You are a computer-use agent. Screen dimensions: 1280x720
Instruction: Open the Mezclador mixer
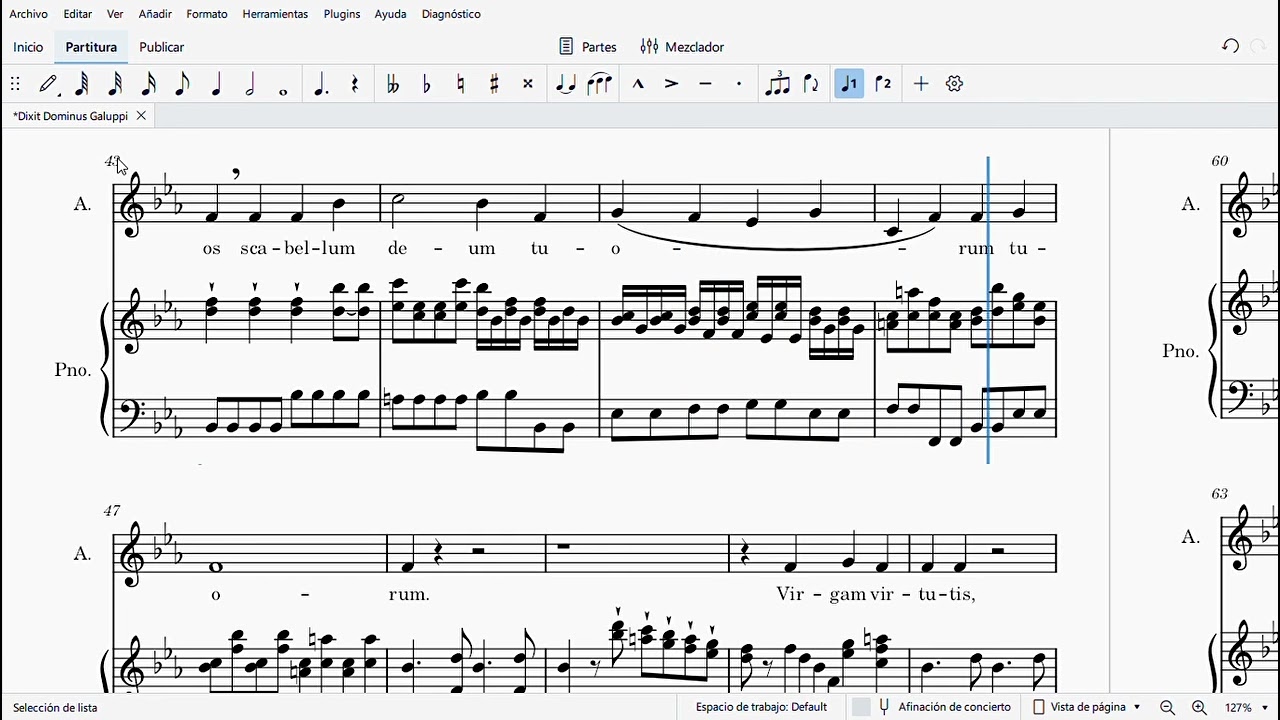coord(682,47)
